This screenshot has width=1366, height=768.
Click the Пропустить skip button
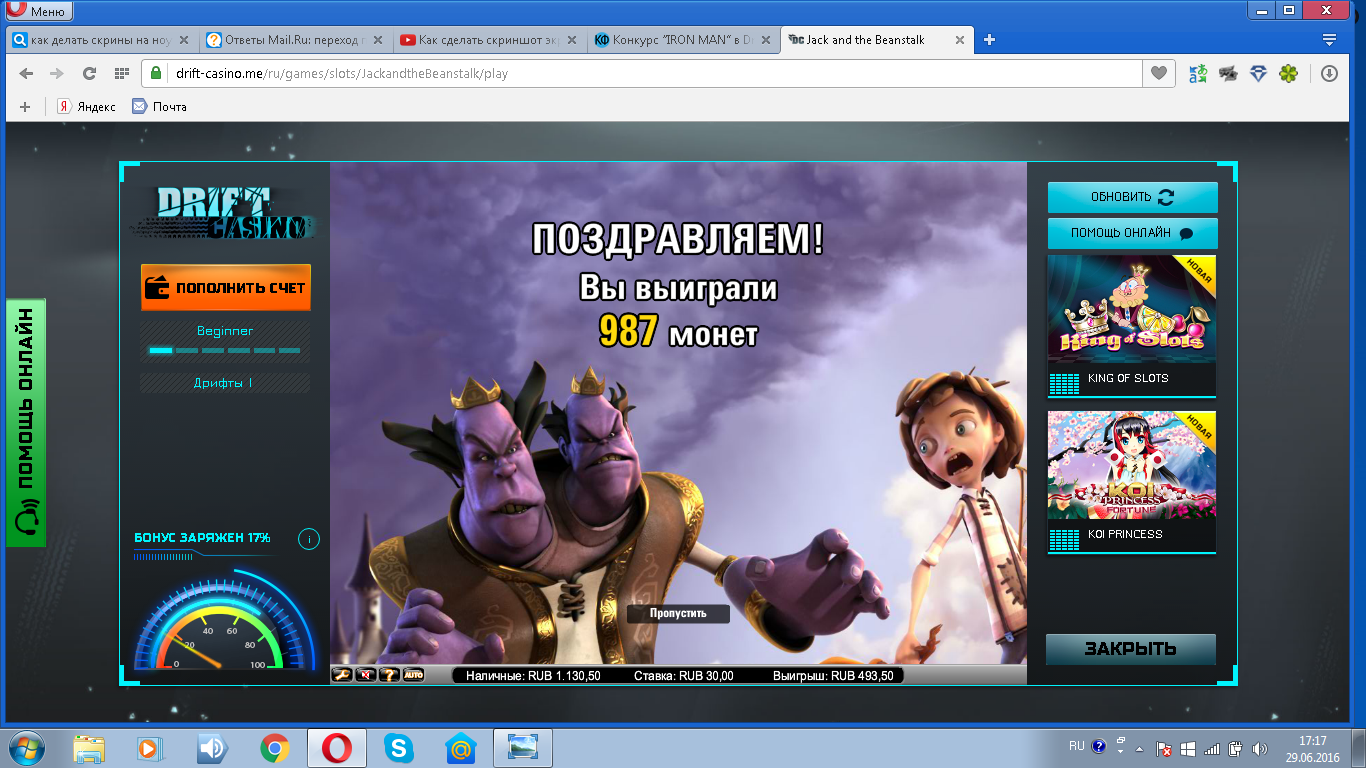[678, 613]
